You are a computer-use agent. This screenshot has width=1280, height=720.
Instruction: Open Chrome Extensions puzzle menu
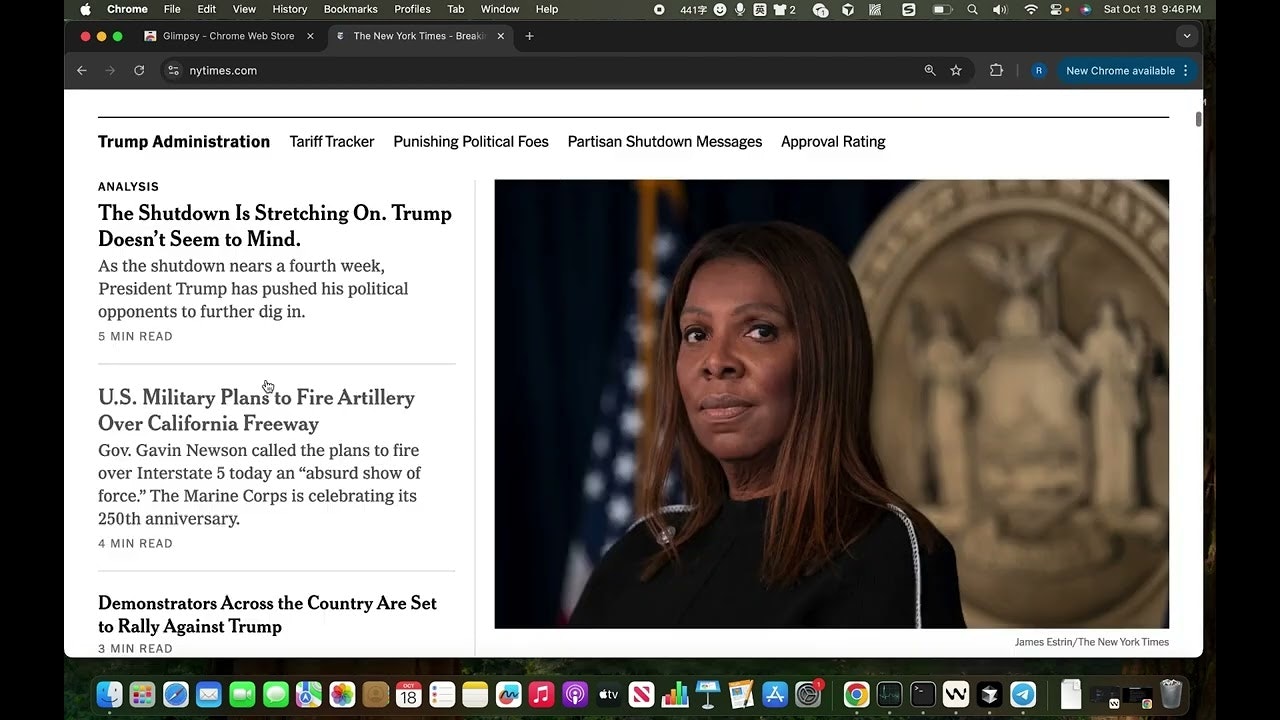click(996, 70)
